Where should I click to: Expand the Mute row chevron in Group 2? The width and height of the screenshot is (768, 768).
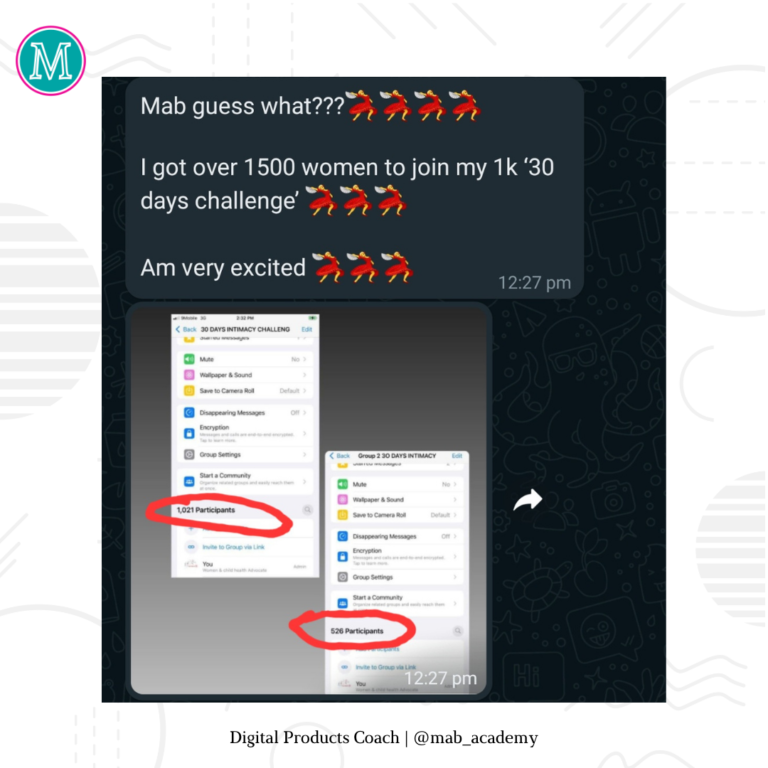[x=455, y=484]
